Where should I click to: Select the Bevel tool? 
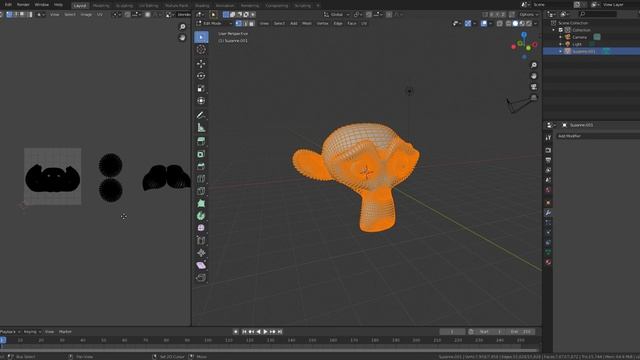pyautogui.click(x=201, y=167)
